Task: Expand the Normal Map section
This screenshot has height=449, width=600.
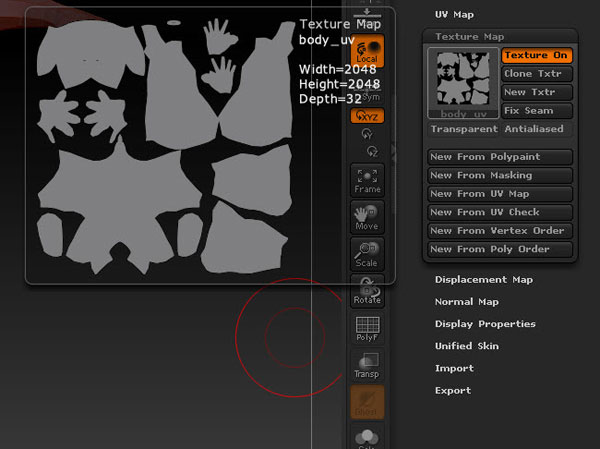Action: [466, 302]
